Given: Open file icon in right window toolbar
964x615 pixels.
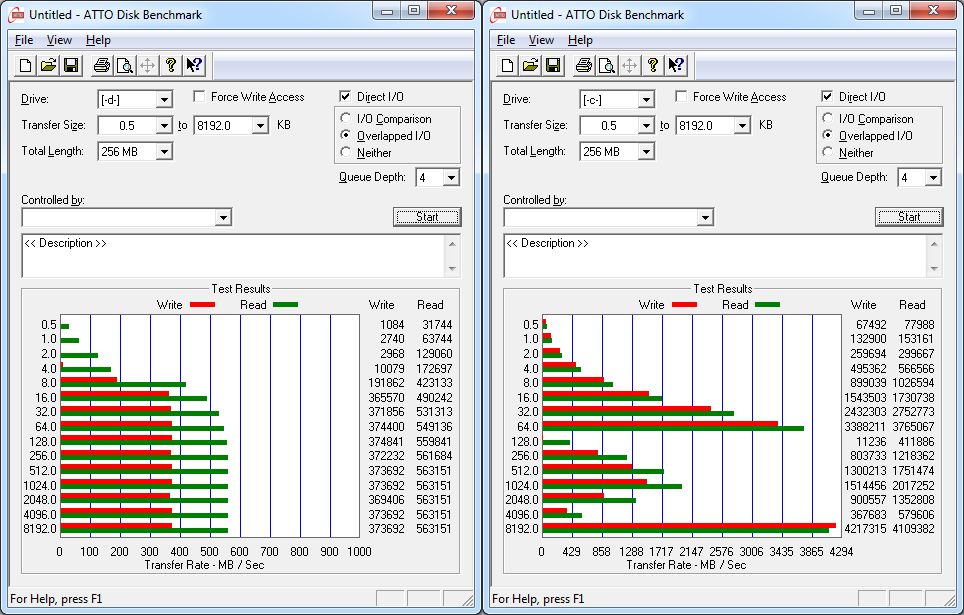Looking at the screenshot, I should pyautogui.click(x=531, y=65).
